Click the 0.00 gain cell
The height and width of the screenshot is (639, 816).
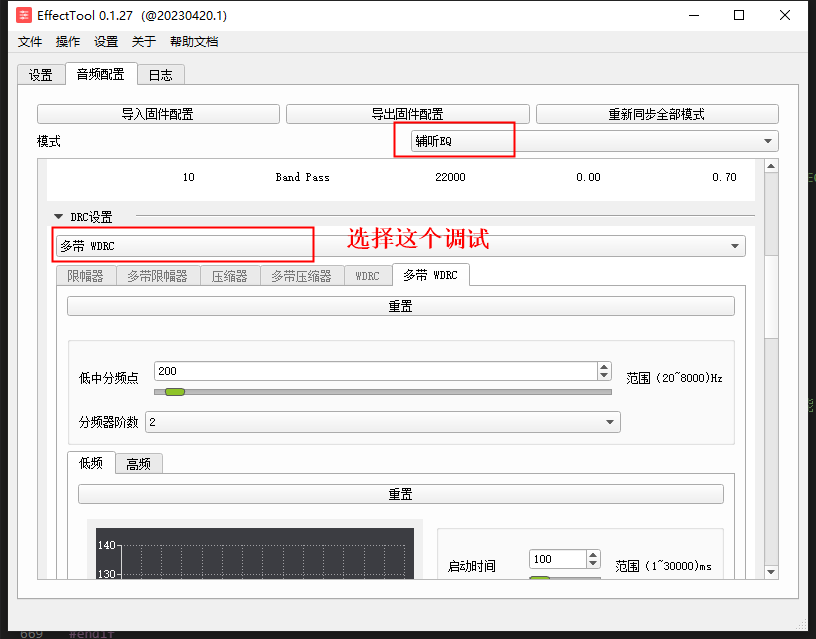point(588,177)
